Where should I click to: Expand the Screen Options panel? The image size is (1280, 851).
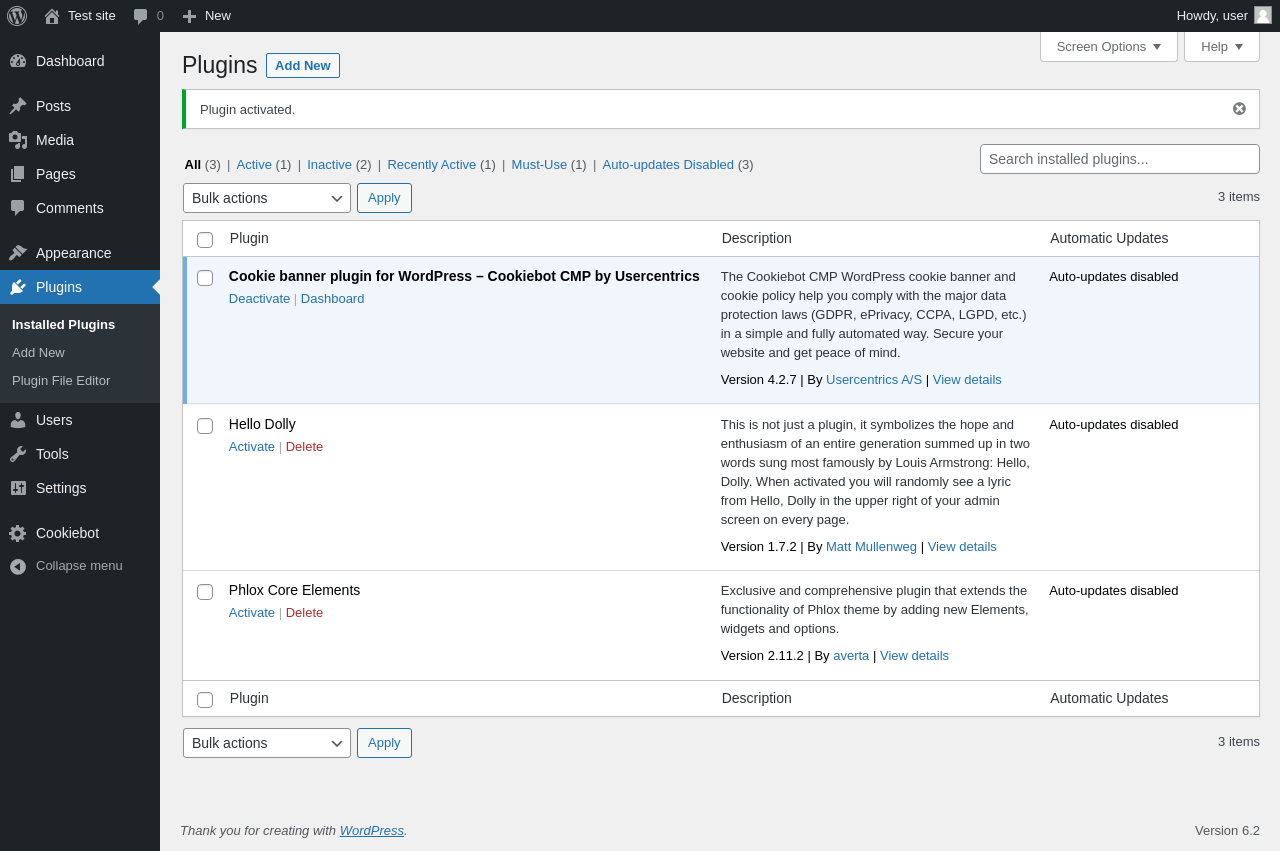click(1109, 46)
